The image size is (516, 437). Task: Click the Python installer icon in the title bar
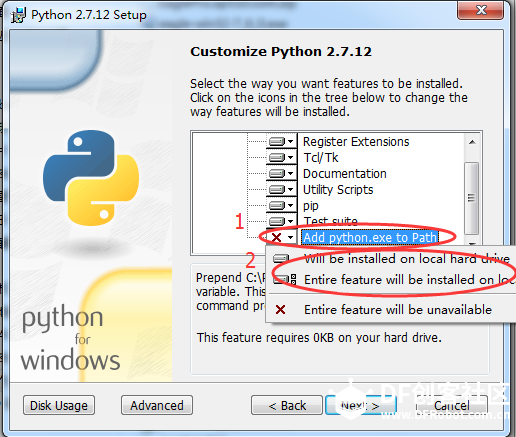18,15
